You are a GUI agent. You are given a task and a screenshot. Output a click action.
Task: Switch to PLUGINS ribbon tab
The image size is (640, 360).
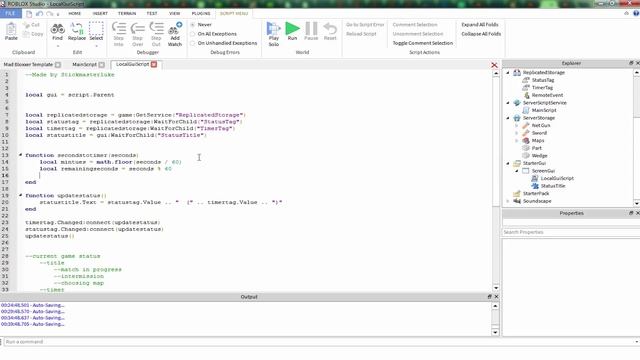tap(201, 13)
